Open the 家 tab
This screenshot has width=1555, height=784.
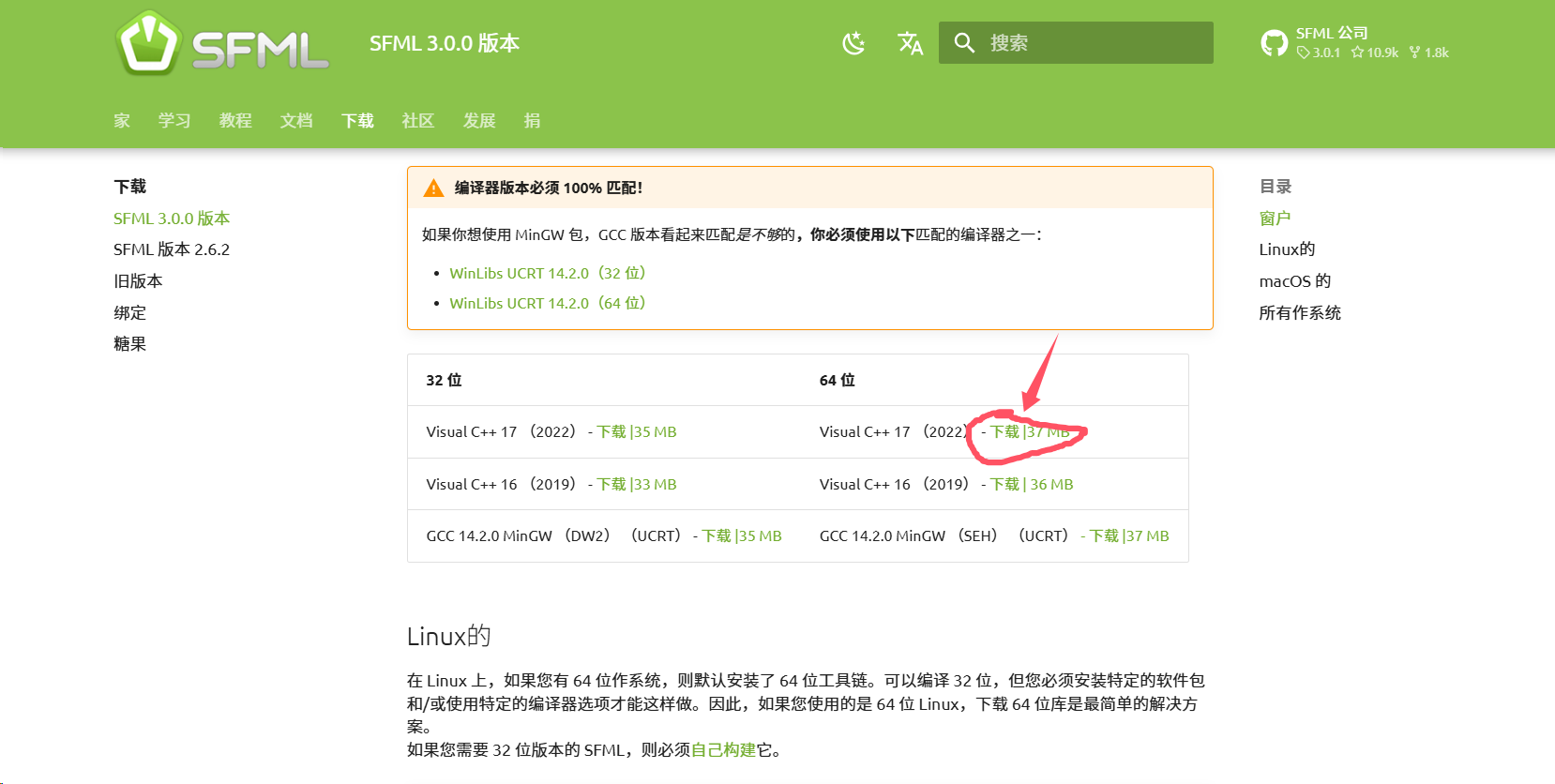(122, 120)
